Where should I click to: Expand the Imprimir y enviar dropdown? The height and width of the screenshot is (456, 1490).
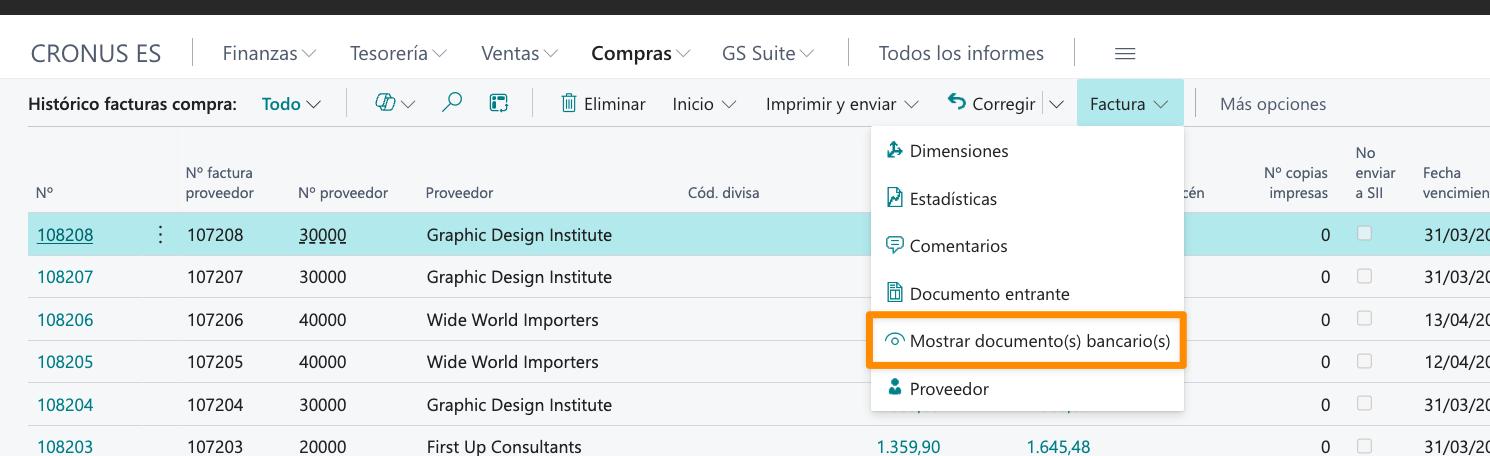click(842, 104)
